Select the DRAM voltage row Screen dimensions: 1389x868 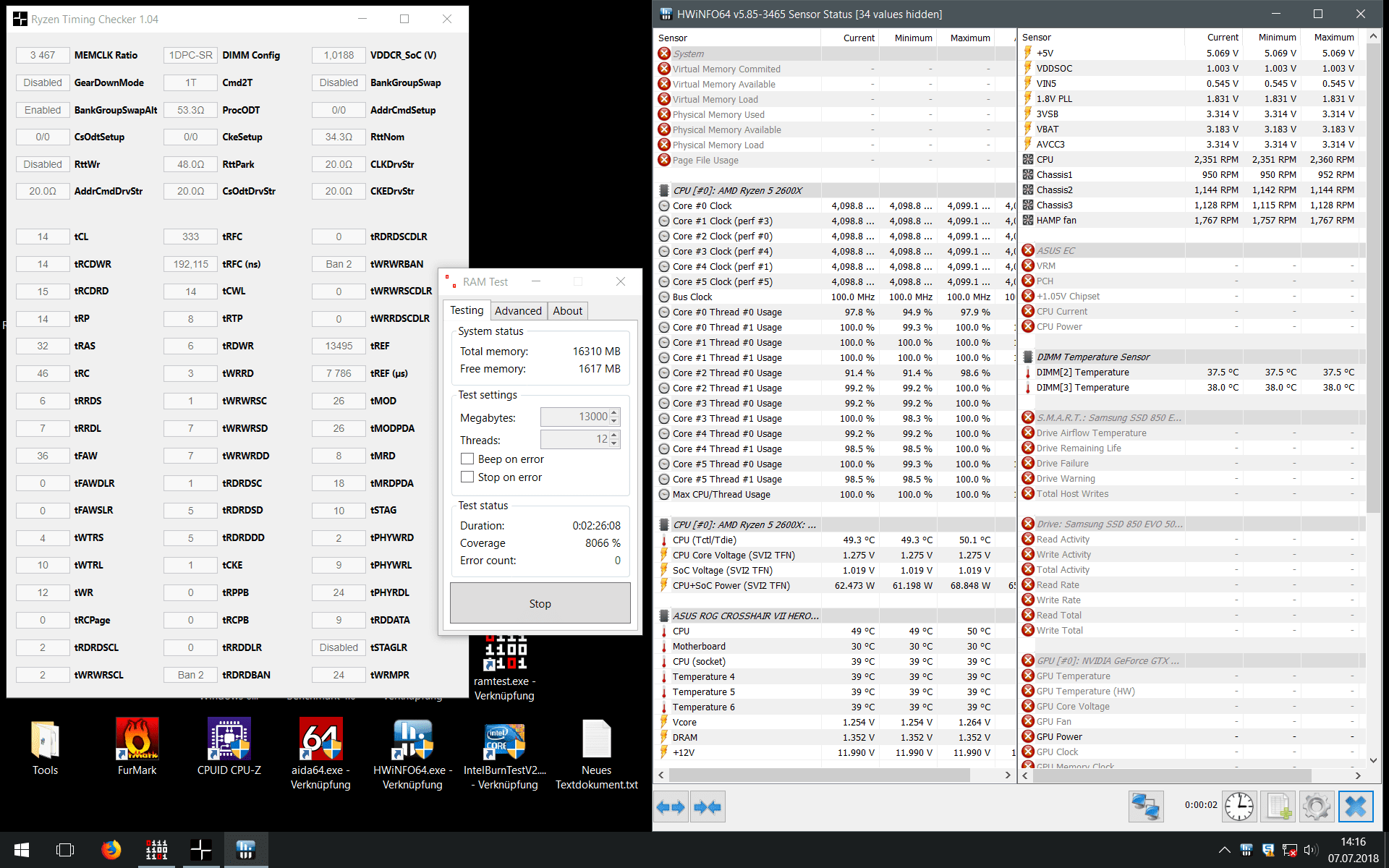tap(836, 737)
